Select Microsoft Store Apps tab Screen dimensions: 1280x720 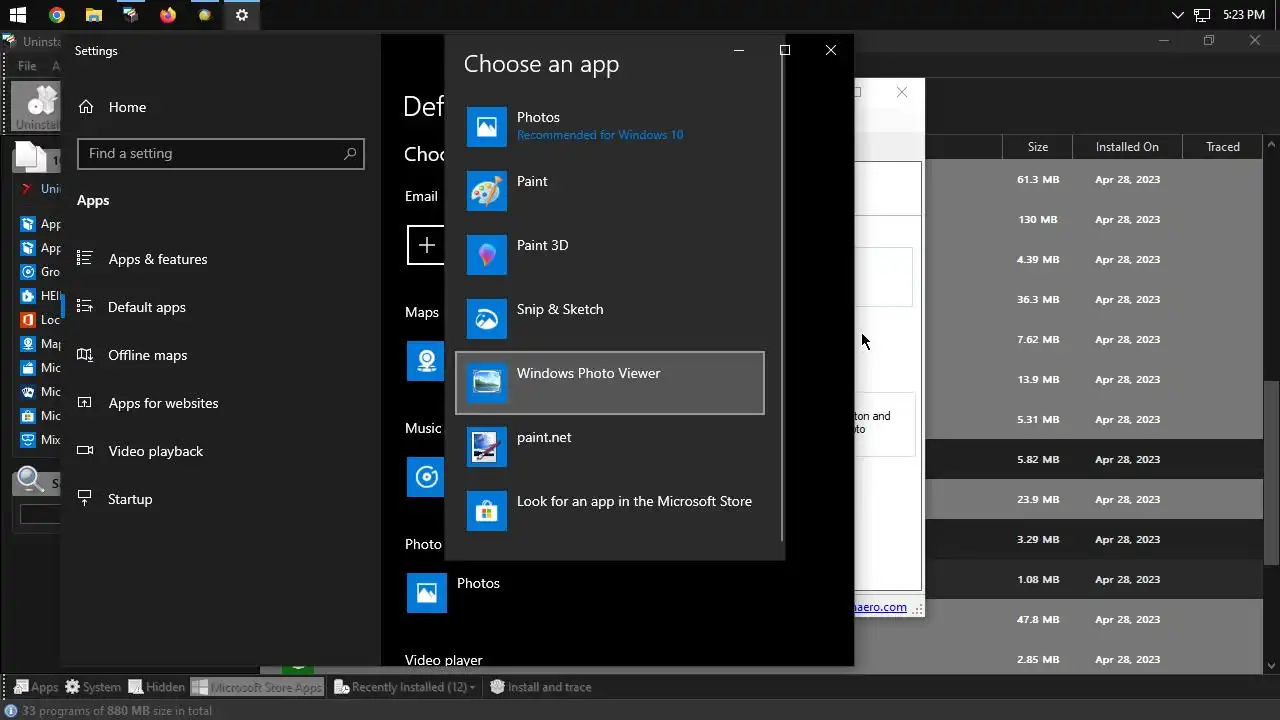tap(258, 687)
